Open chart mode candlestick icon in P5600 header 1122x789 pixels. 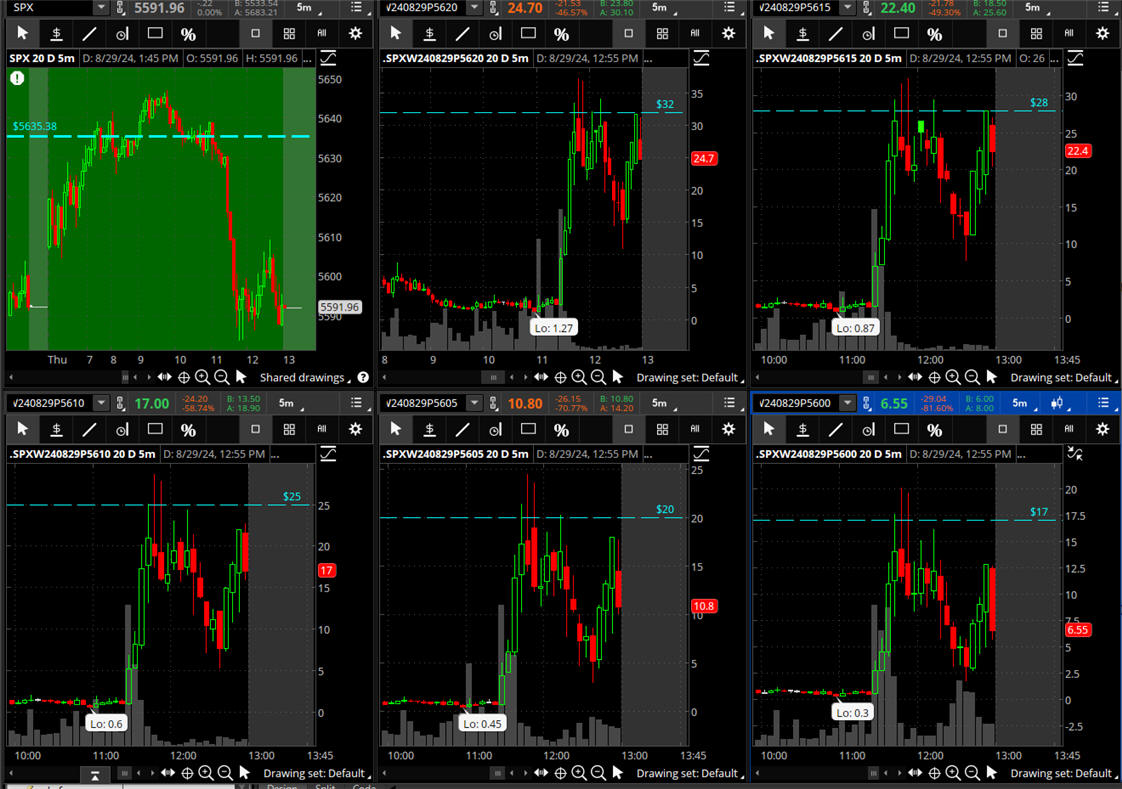click(x=1058, y=403)
